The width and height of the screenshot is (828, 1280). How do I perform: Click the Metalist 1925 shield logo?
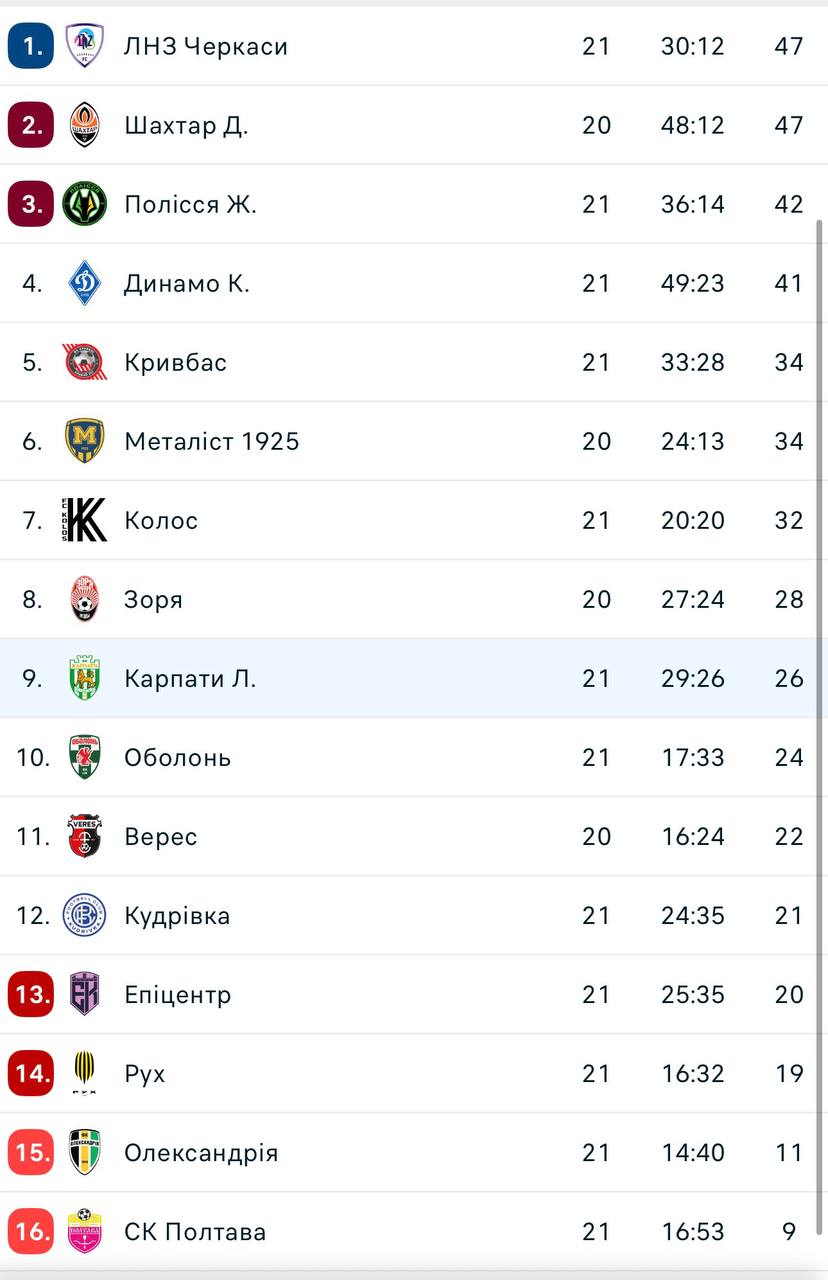click(x=84, y=441)
